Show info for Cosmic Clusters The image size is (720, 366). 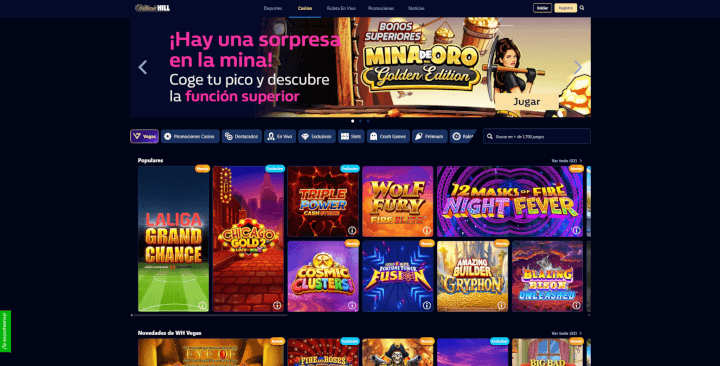(352, 305)
